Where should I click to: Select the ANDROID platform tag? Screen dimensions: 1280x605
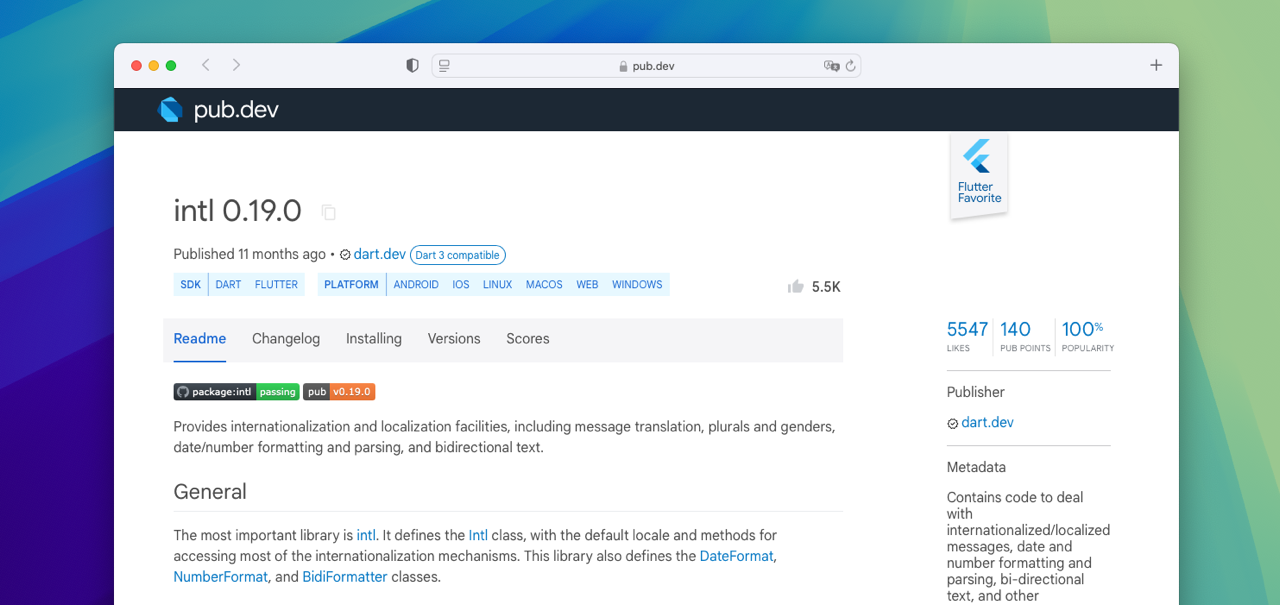pos(416,285)
